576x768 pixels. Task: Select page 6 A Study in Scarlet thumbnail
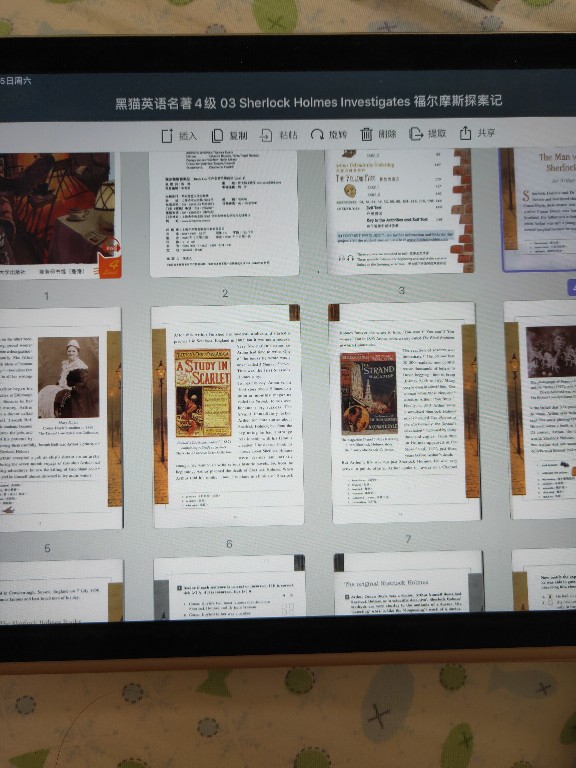pyautogui.click(x=228, y=416)
